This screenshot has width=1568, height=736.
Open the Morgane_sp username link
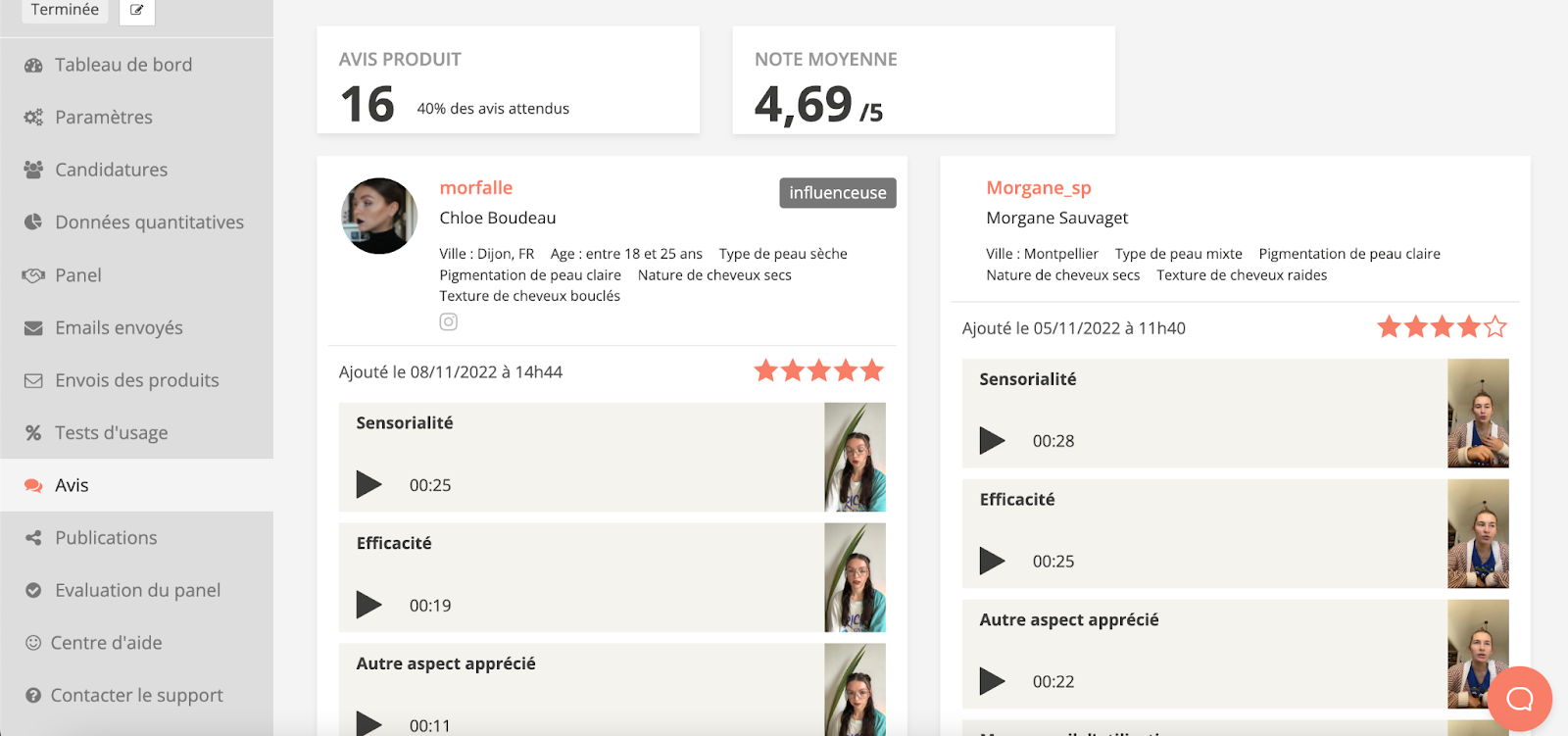(x=1038, y=187)
